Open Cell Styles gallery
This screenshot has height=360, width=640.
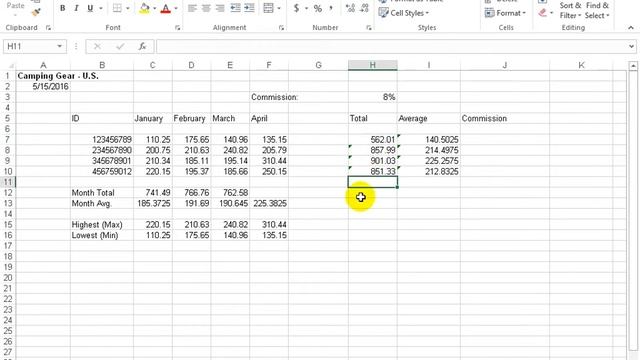click(404, 13)
